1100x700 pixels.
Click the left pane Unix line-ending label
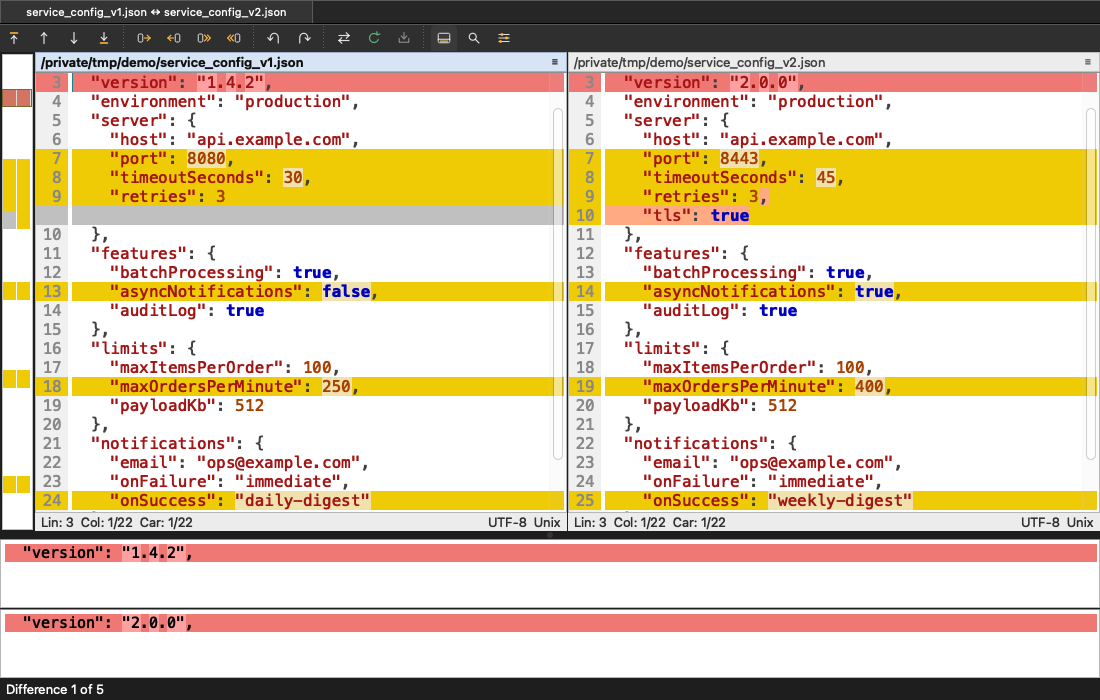(x=547, y=523)
